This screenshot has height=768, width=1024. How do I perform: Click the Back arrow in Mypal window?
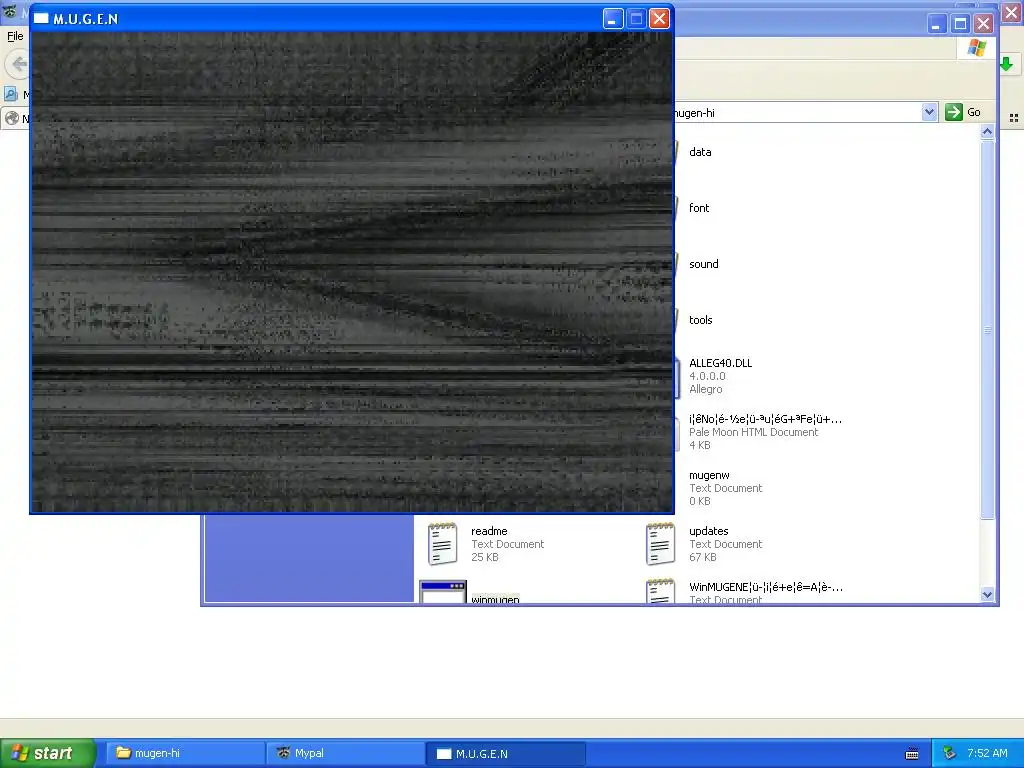tap(18, 64)
